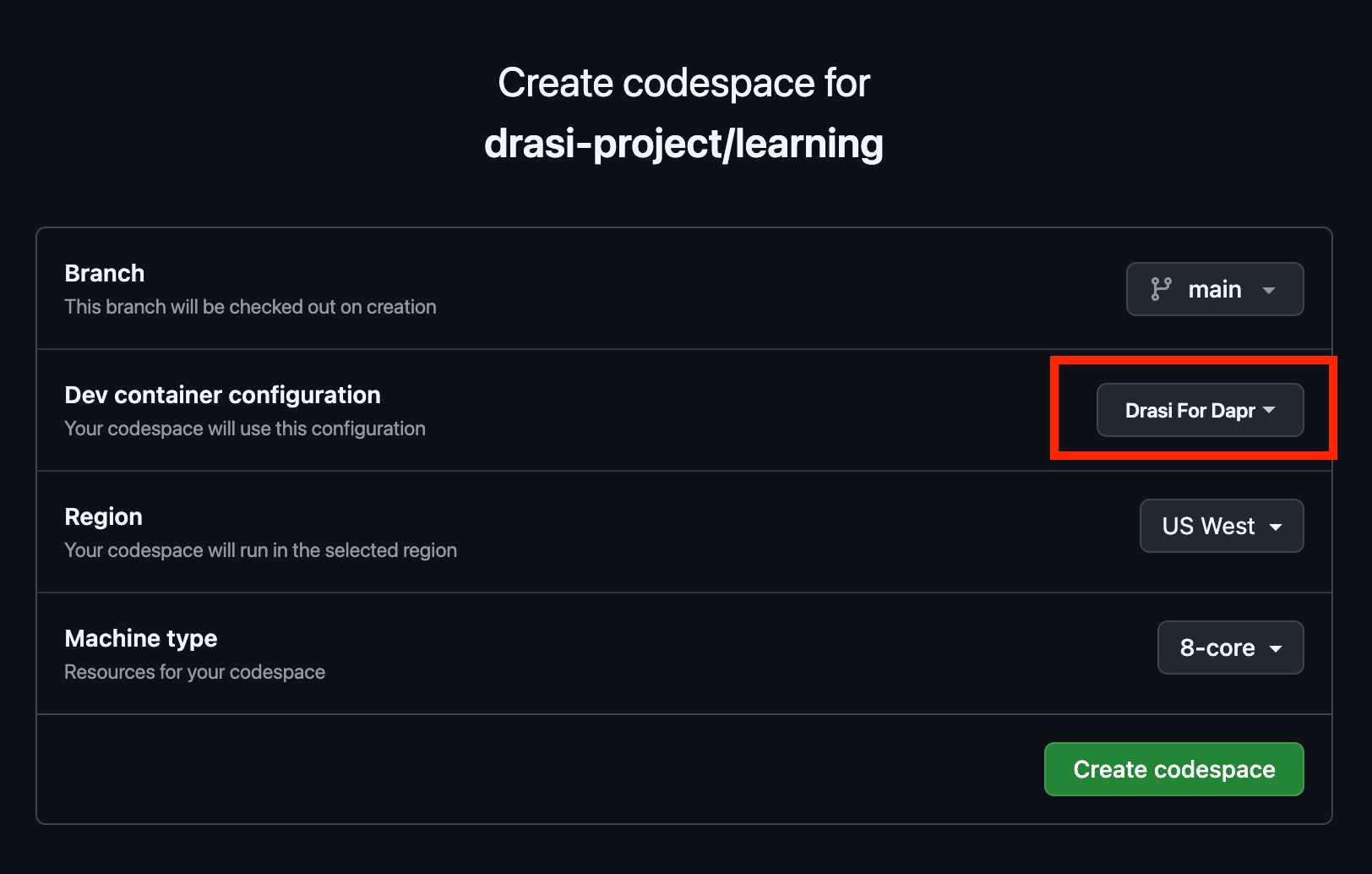Image resolution: width=1372 pixels, height=874 pixels.
Task: Click the Create codespace button
Action: 1173,769
